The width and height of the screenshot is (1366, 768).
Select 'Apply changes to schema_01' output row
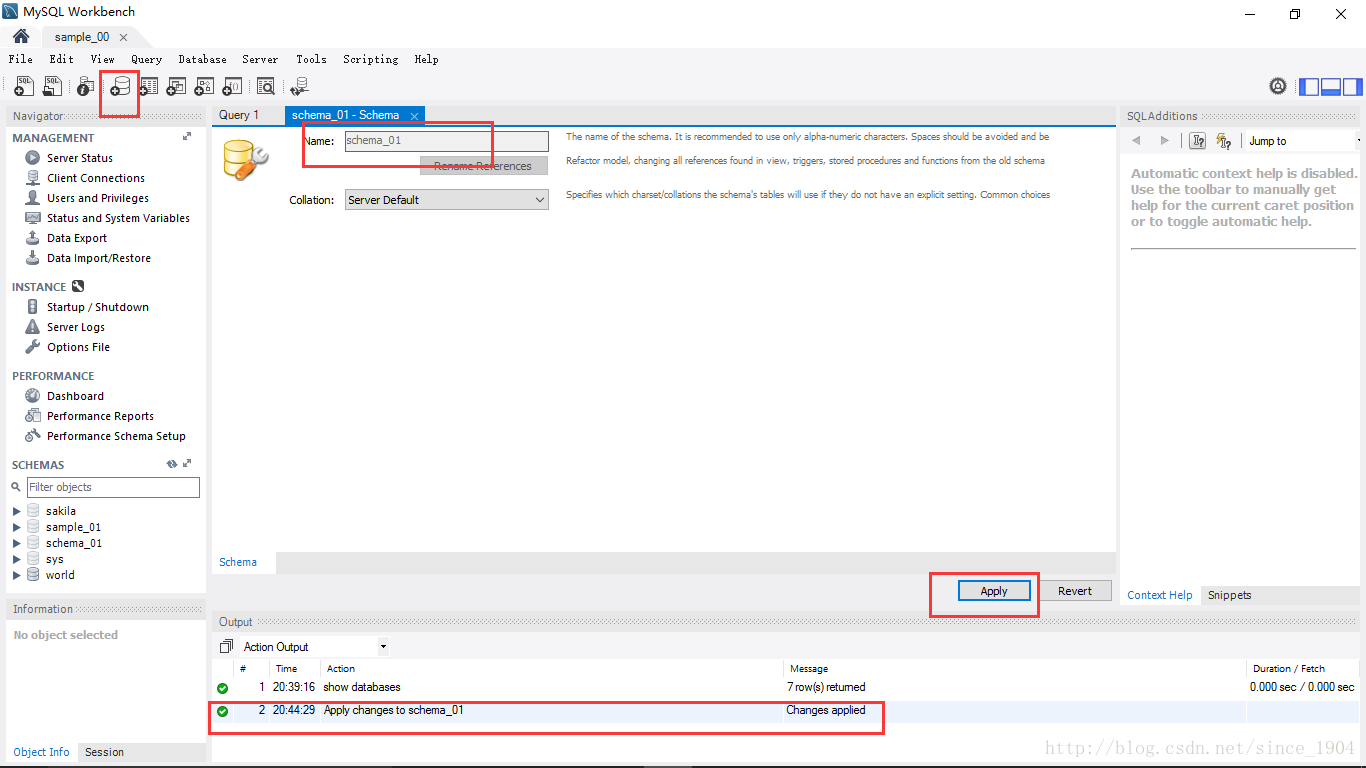coord(785,711)
